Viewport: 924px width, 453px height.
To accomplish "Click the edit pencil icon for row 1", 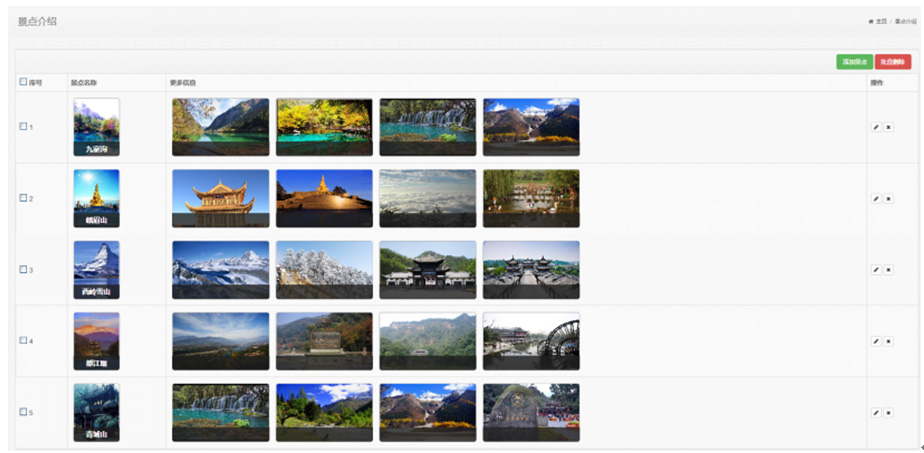I will (876, 127).
